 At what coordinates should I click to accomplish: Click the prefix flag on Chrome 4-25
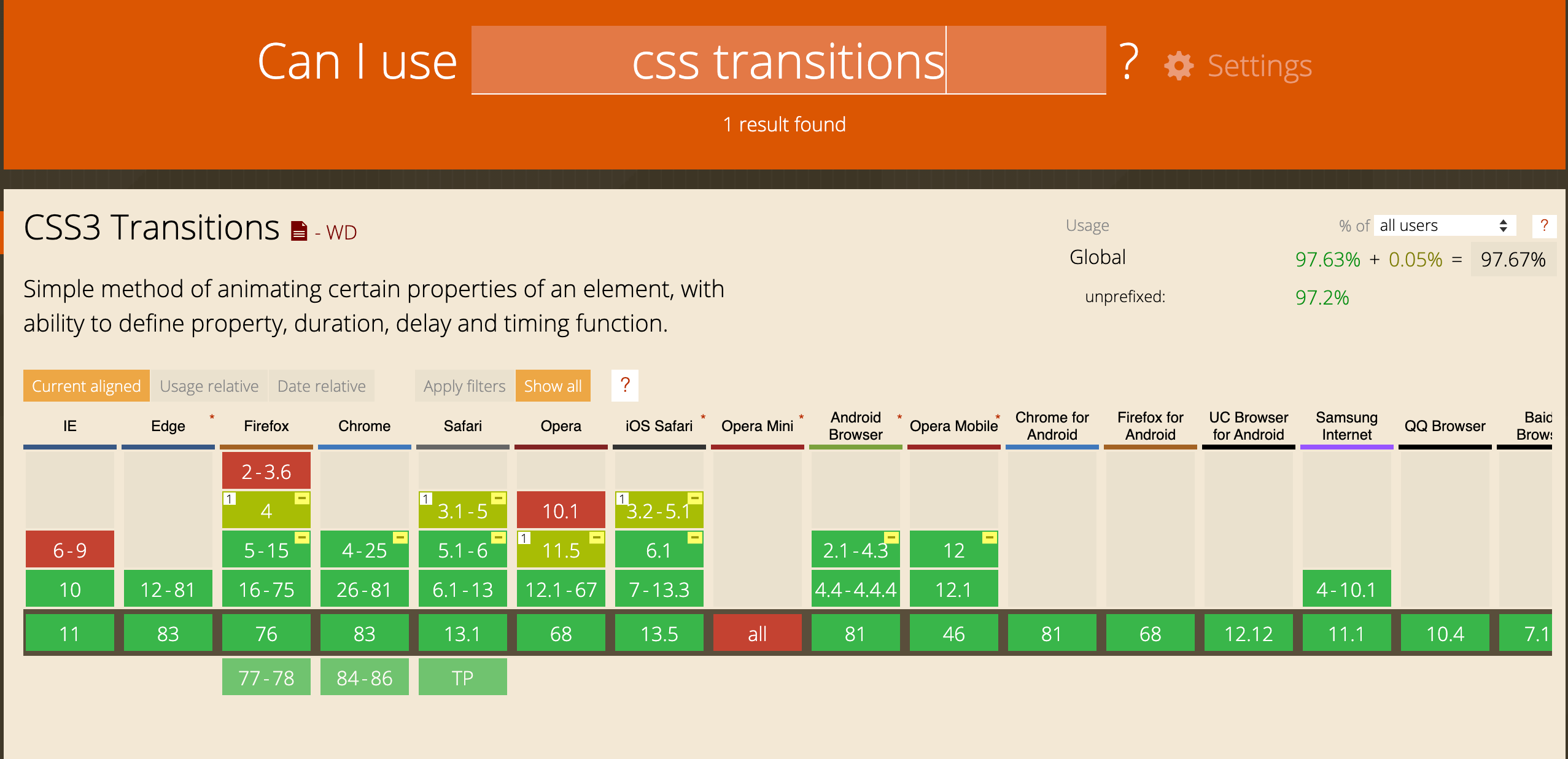400,538
